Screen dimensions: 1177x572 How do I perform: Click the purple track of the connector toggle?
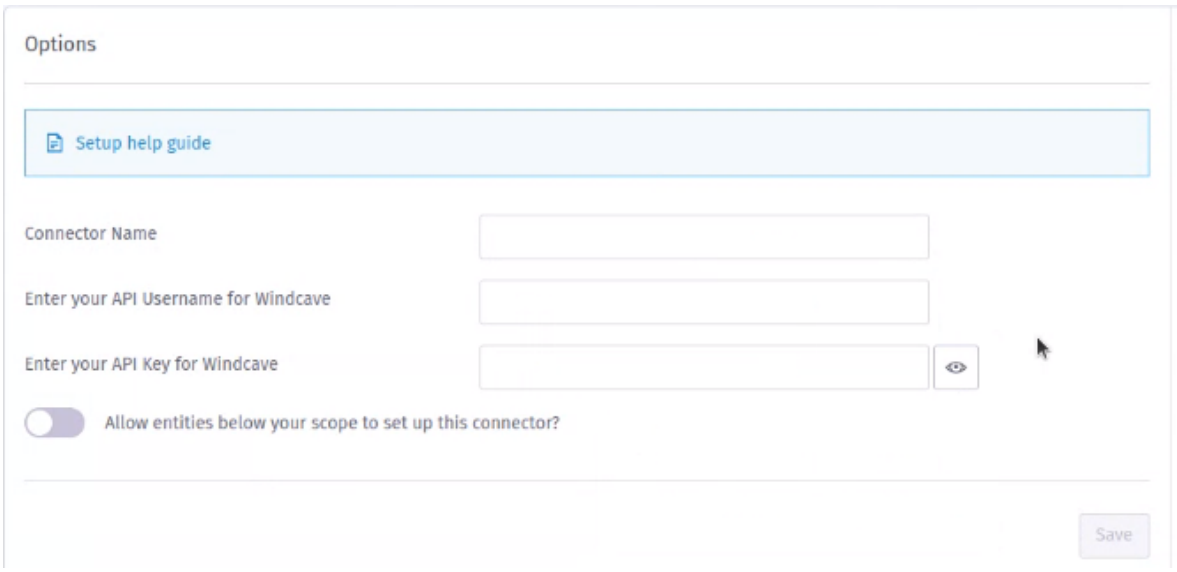point(70,423)
